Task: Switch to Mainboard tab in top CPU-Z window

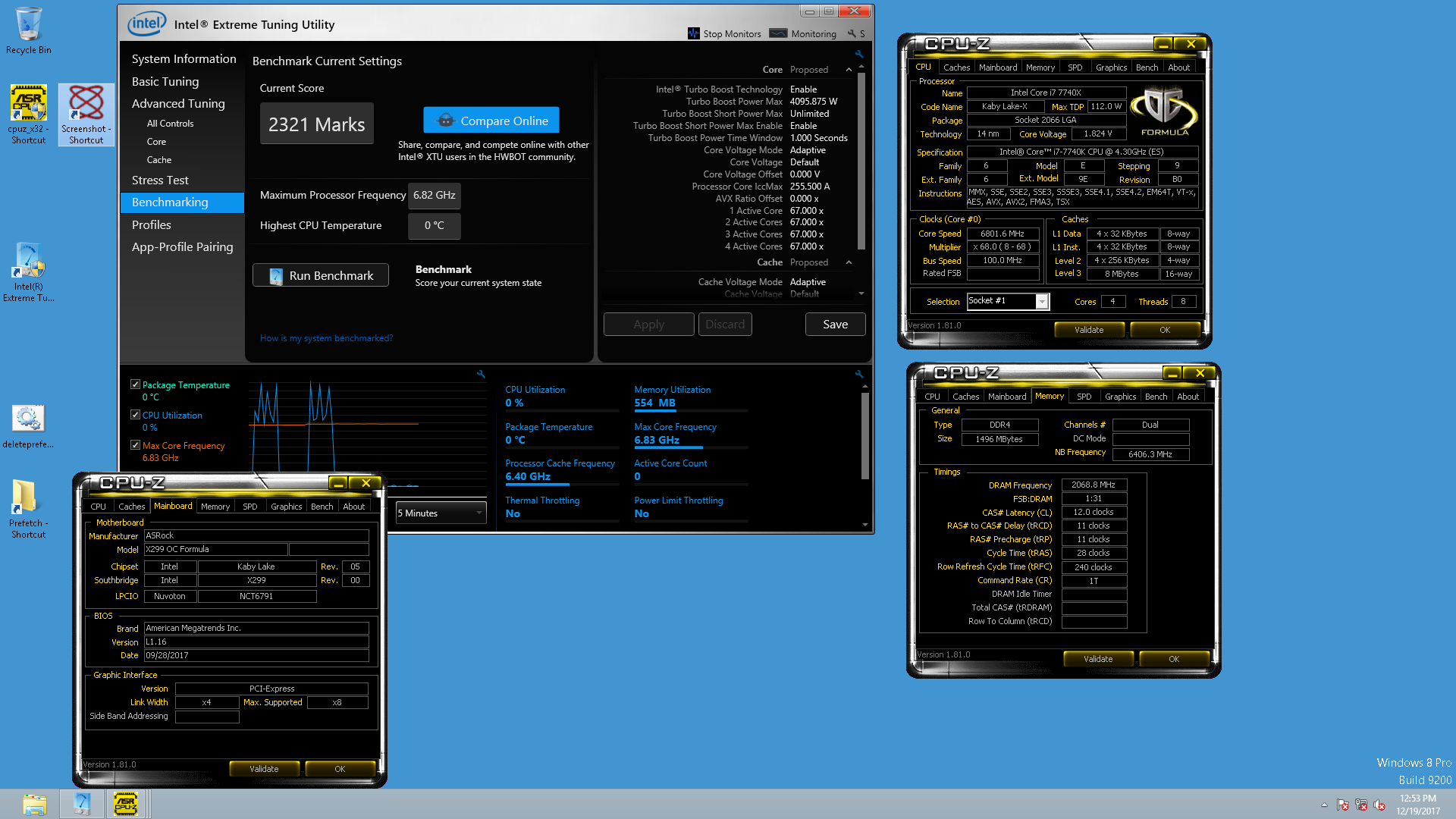Action: pos(998,67)
